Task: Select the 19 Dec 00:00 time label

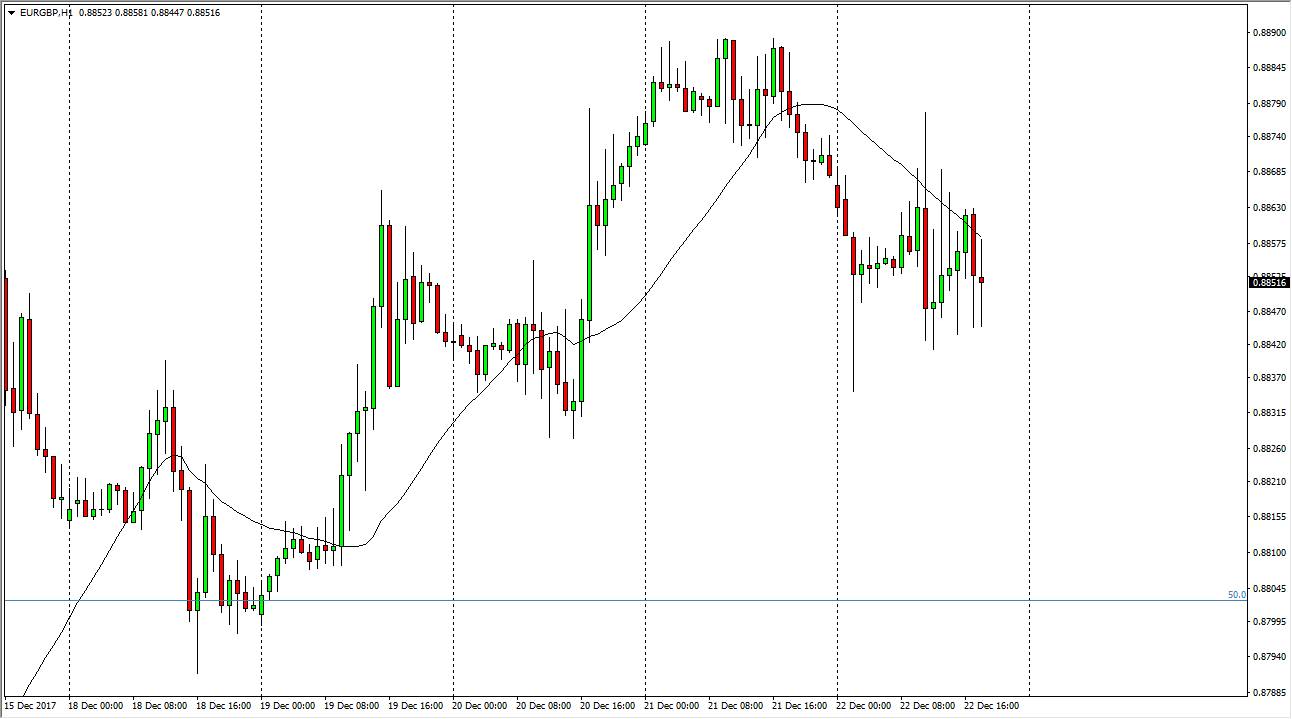Action: (290, 706)
